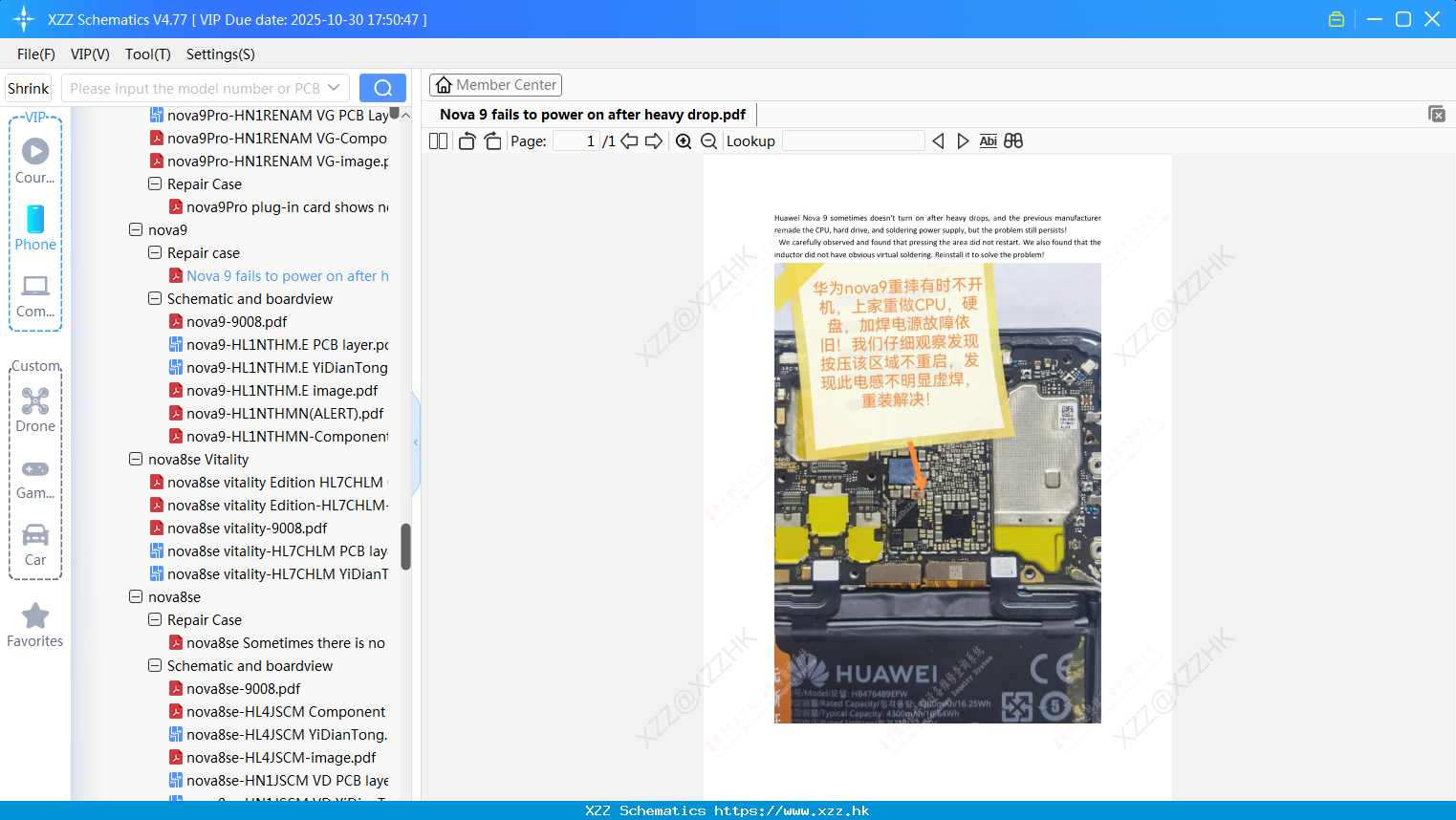Open nova8se-HL4JSCM-image.pdf
The height and width of the screenshot is (820, 1456).
[281, 758]
